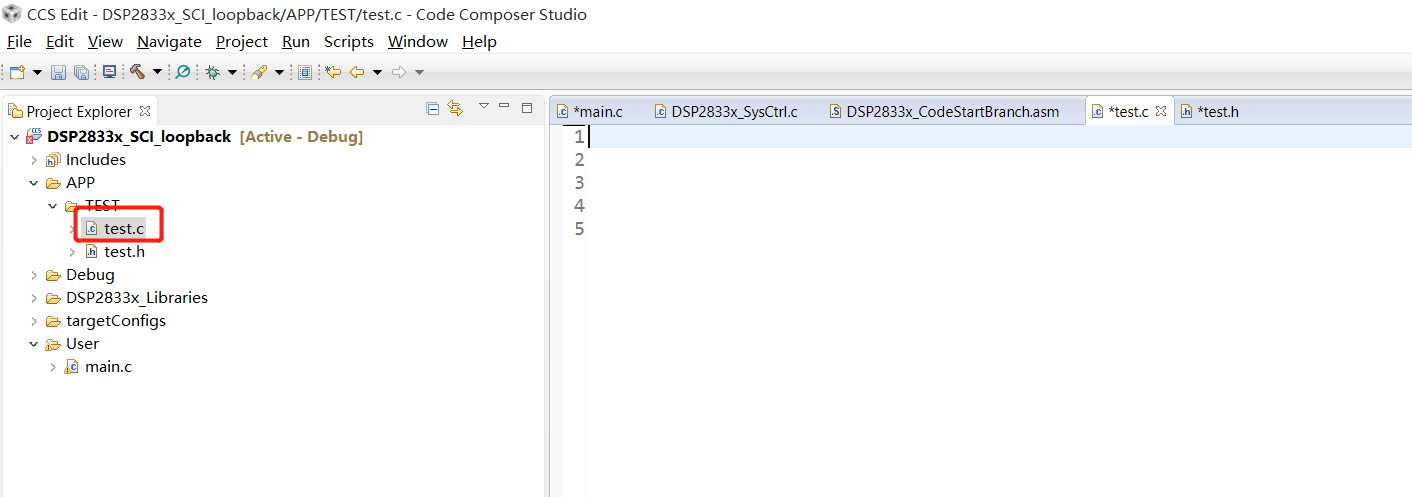Image resolution: width=1412 pixels, height=497 pixels.
Task: Collapse DSP2833x_SCI_loopback project node
Action: (14, 137)
